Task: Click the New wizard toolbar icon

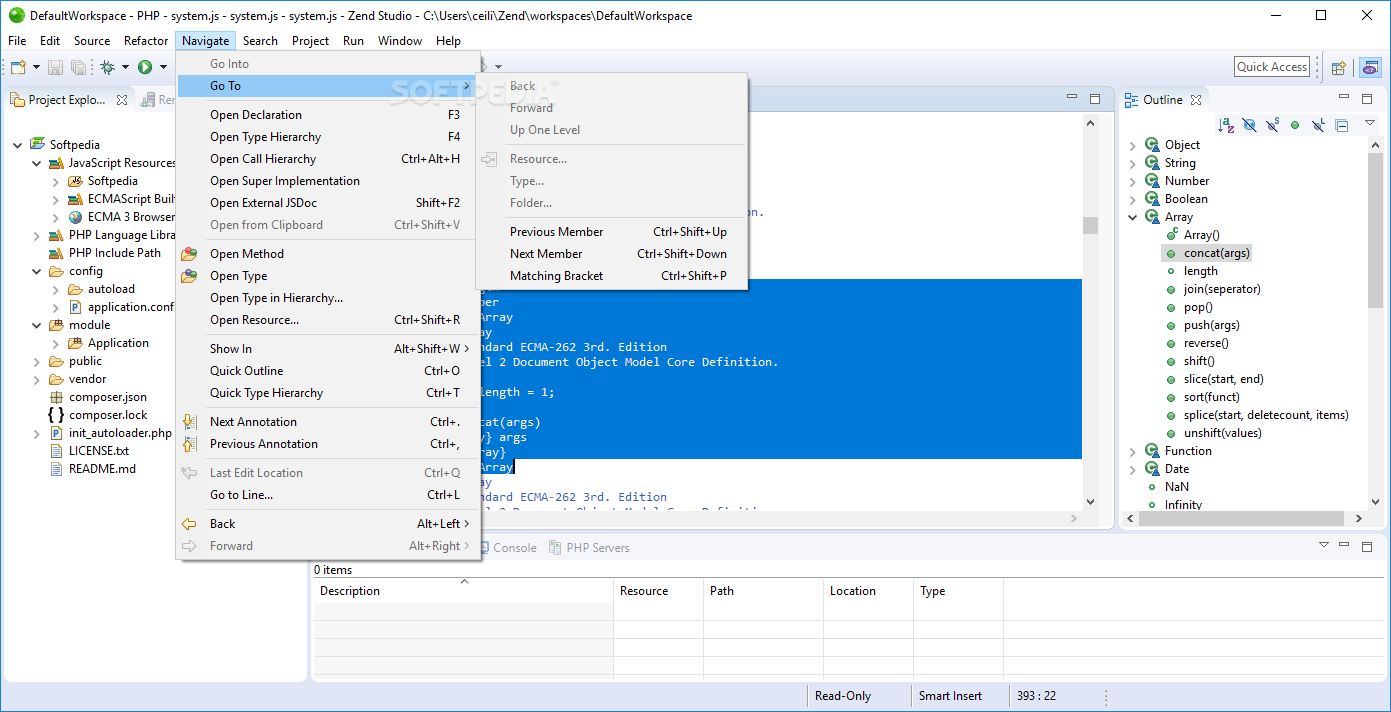Action: click(18, 67)
